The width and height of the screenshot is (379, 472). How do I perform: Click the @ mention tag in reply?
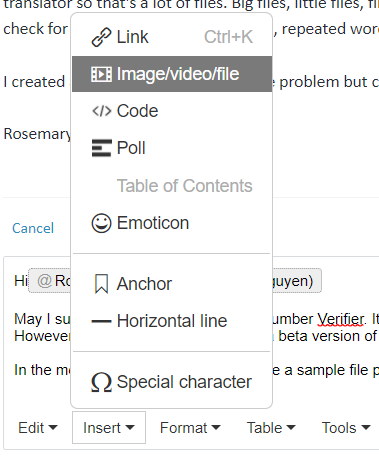[50, 281]
